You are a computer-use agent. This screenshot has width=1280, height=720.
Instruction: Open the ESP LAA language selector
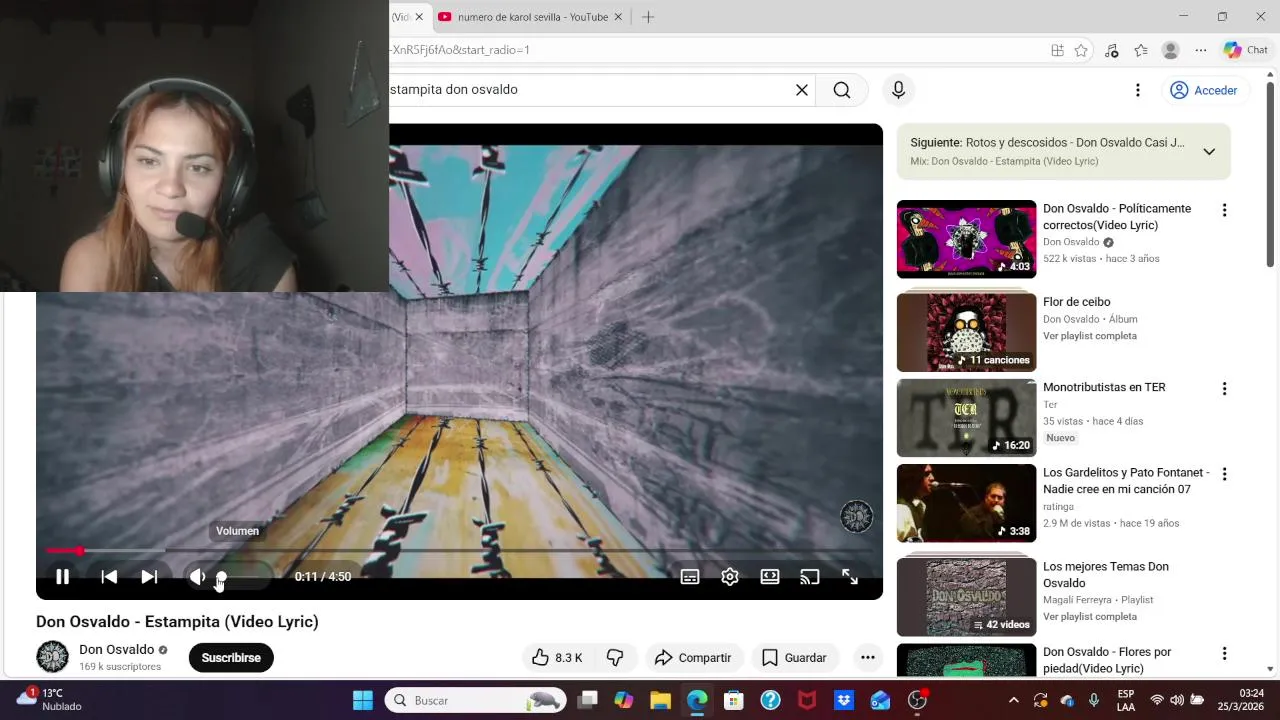coord(1126,700)
